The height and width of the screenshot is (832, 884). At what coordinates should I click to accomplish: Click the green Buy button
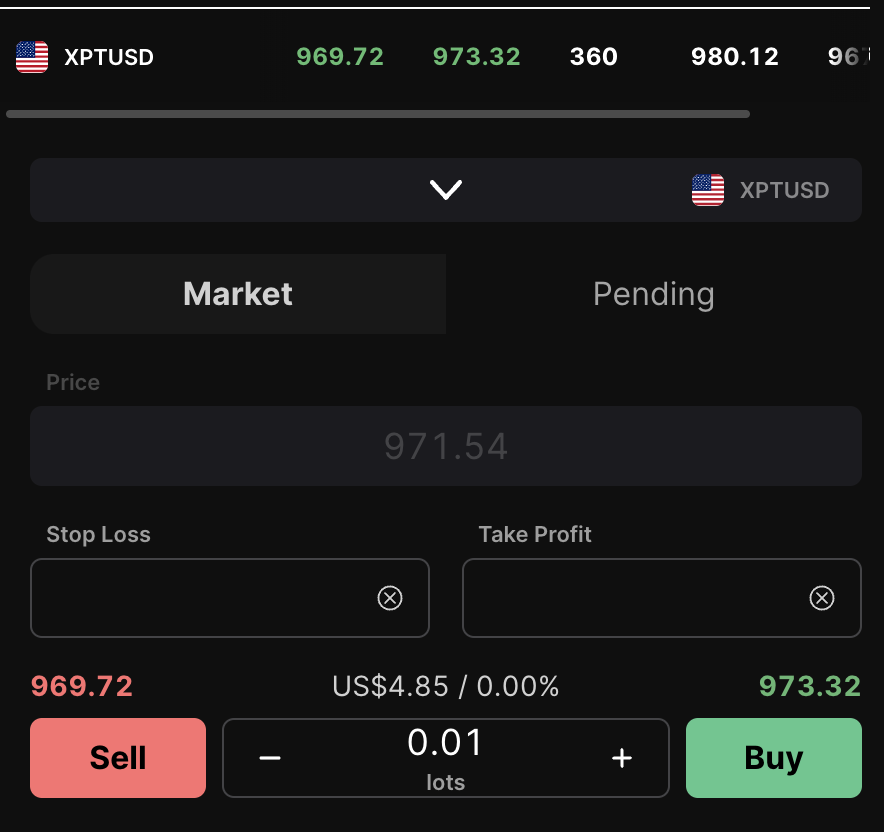(x=774, y=758)
